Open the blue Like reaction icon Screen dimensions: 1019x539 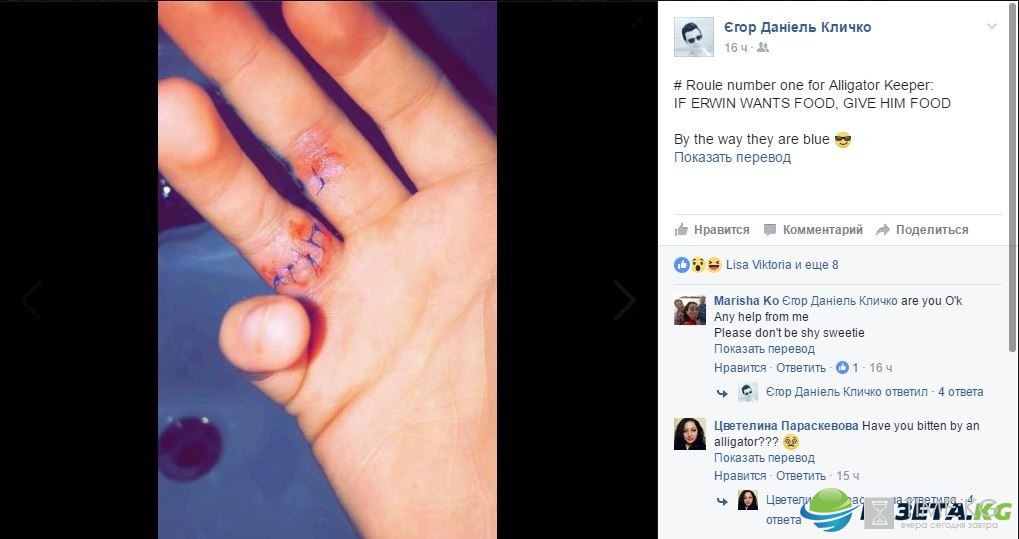click(x=682, y=265)
